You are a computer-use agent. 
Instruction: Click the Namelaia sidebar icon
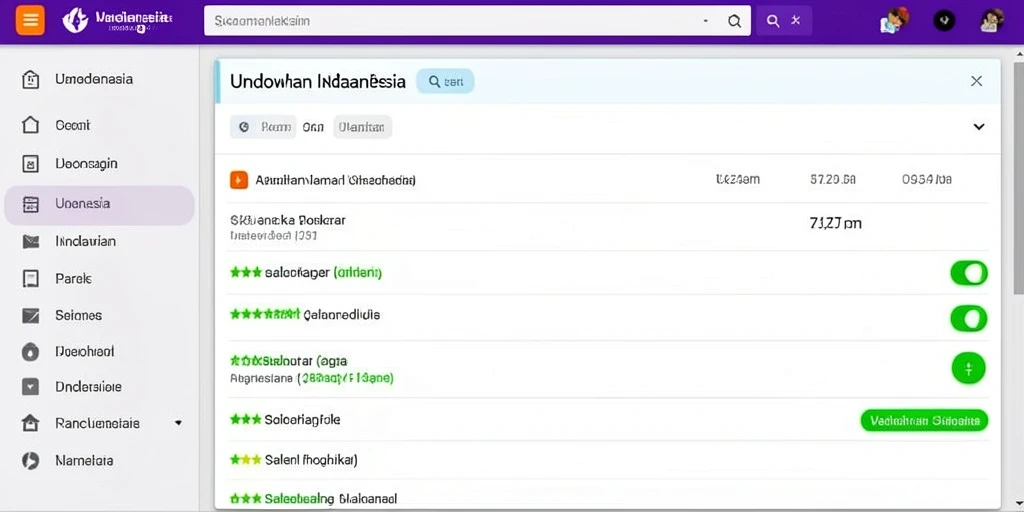[30, 460]
